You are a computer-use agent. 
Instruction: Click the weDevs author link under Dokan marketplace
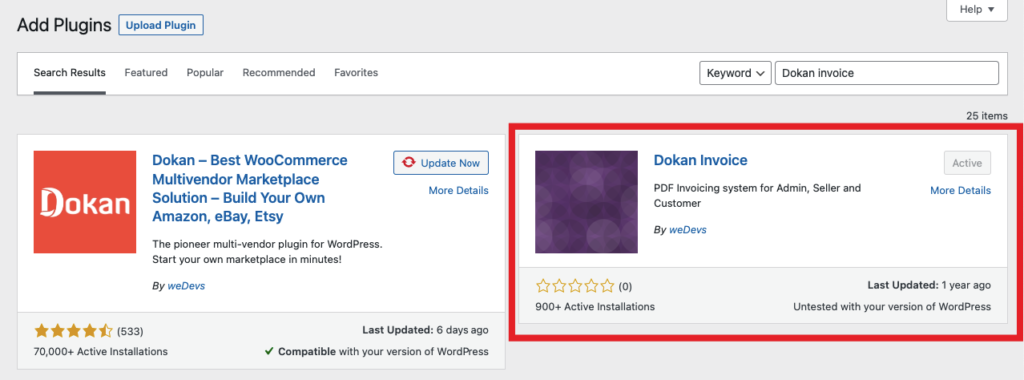click(x=186, y=286)
